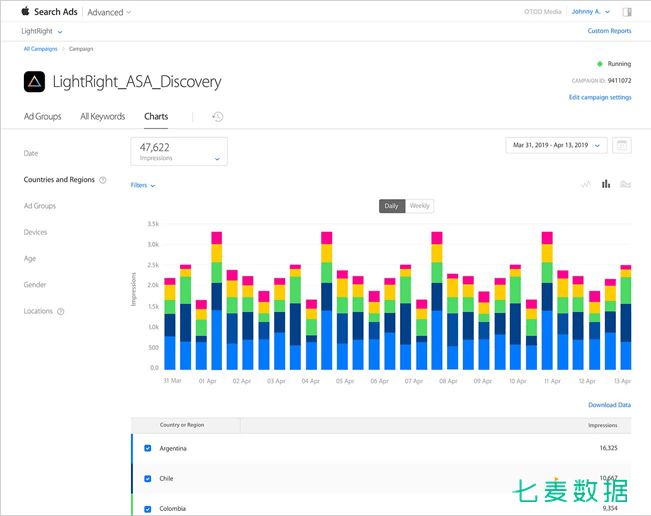Select the bar chart view icon
This screenshot has width=651, height=516.
[x=606, y=183]
